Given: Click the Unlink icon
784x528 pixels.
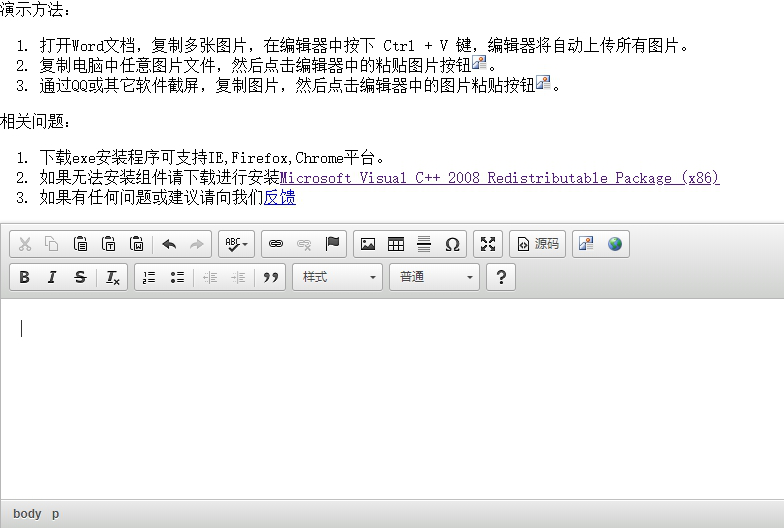Looking at the screenshot, I should tap(304, 244).
